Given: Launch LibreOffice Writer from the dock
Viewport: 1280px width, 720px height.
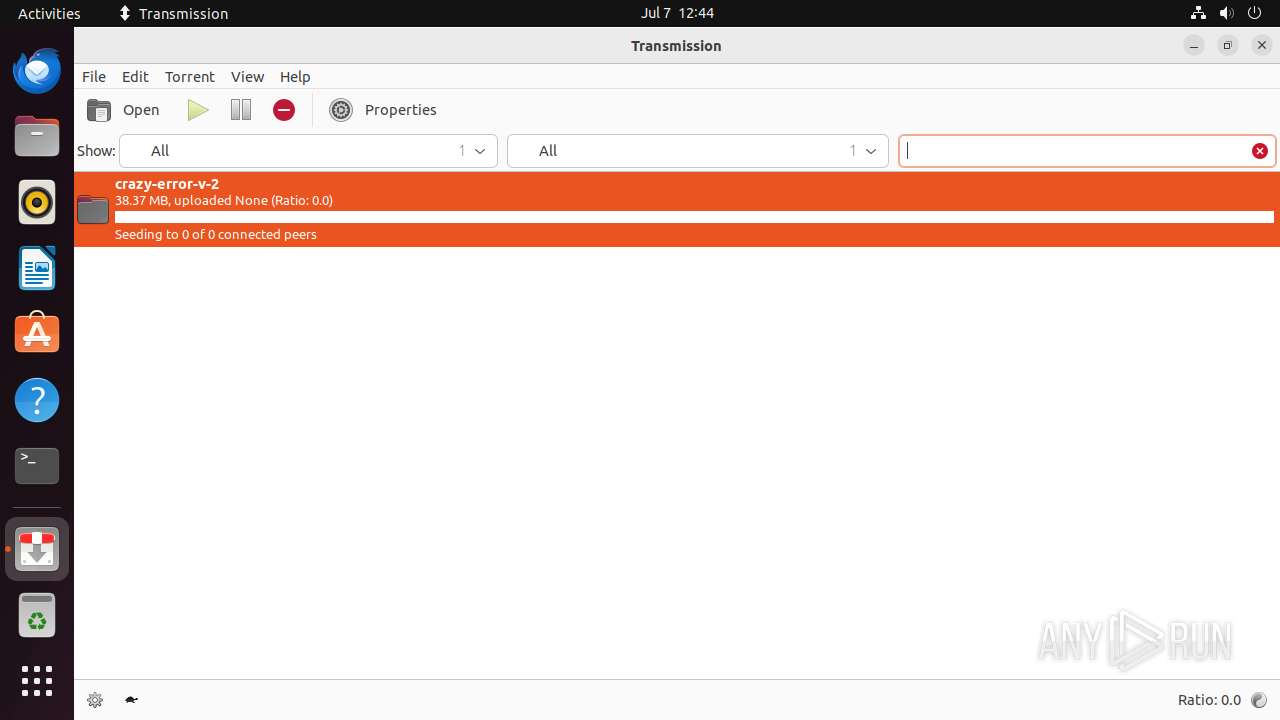Looking at the screenshot, I should (37, 269).
